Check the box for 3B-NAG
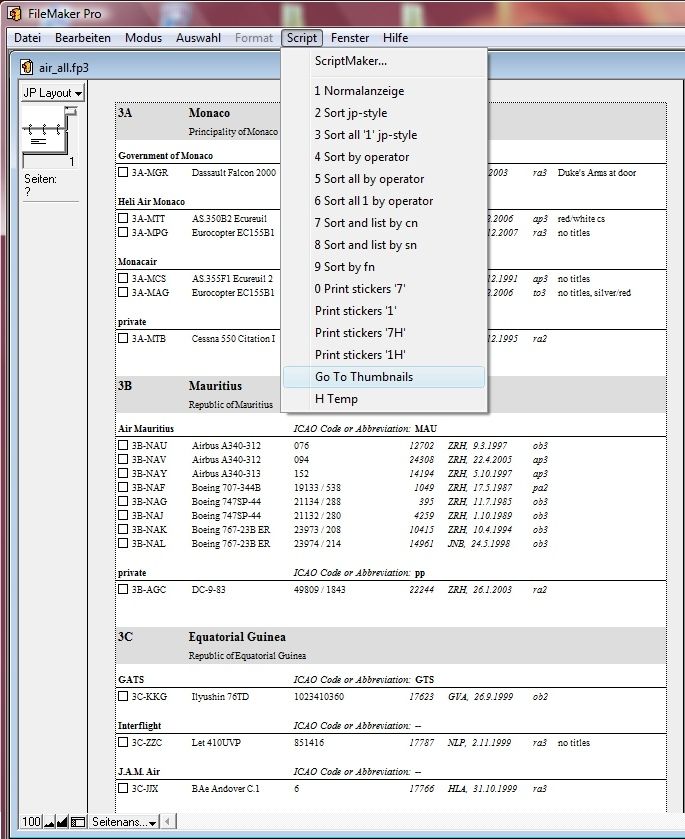This screenshot has width=685, height=839. (123, 501)
